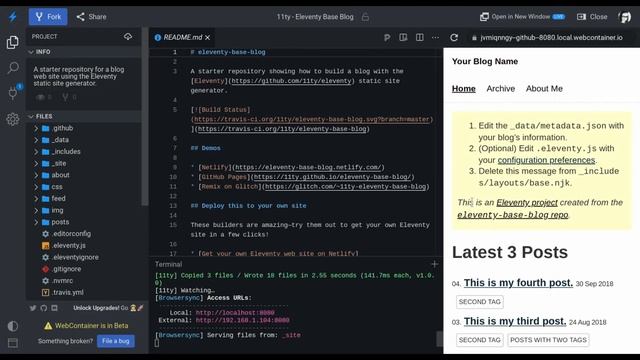Open About Me in blog navigation
The height and width of the screenshot is (360, 640).
[x=544, y=89]
